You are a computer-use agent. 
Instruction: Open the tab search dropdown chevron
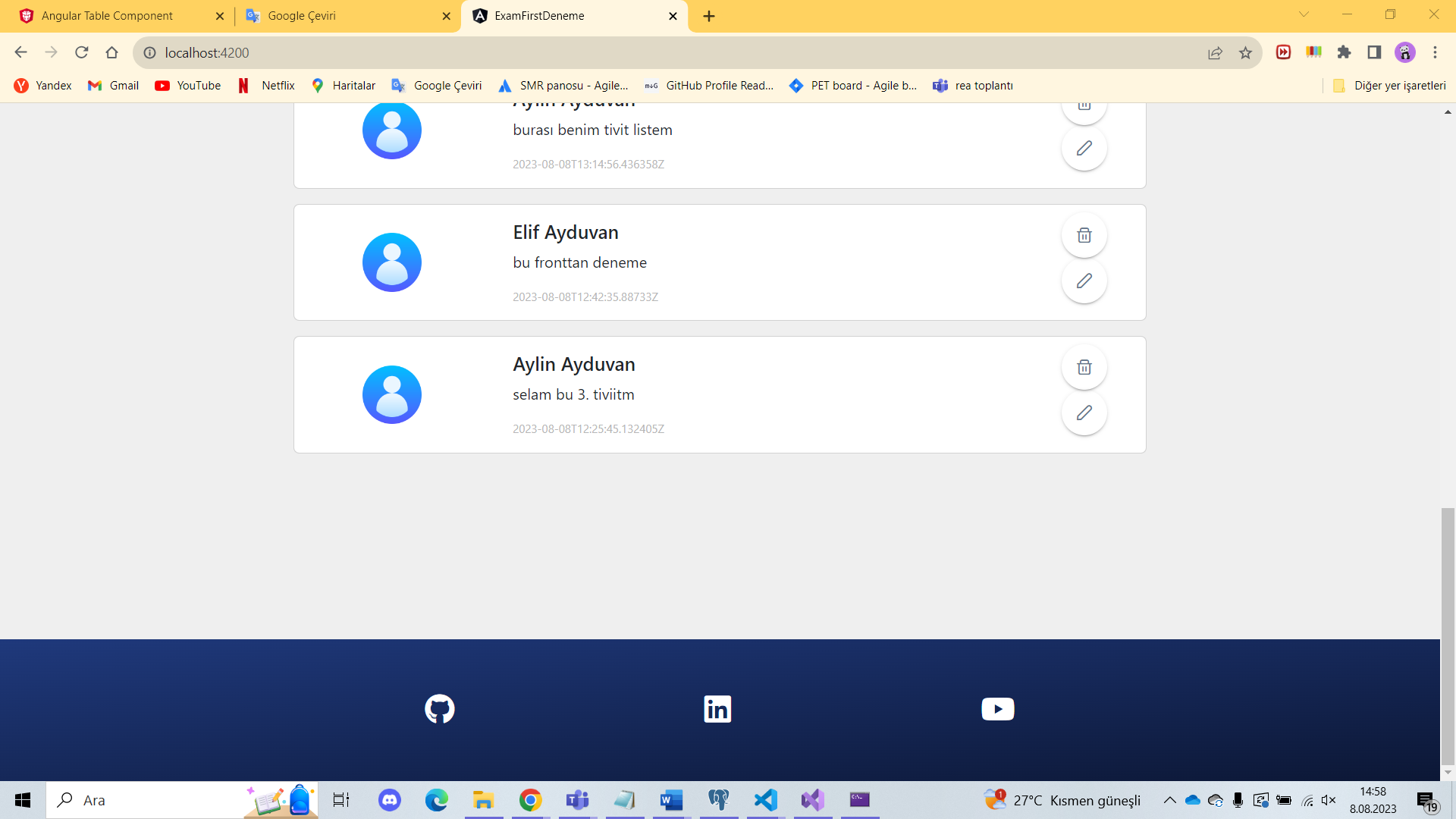(1303, 15)
